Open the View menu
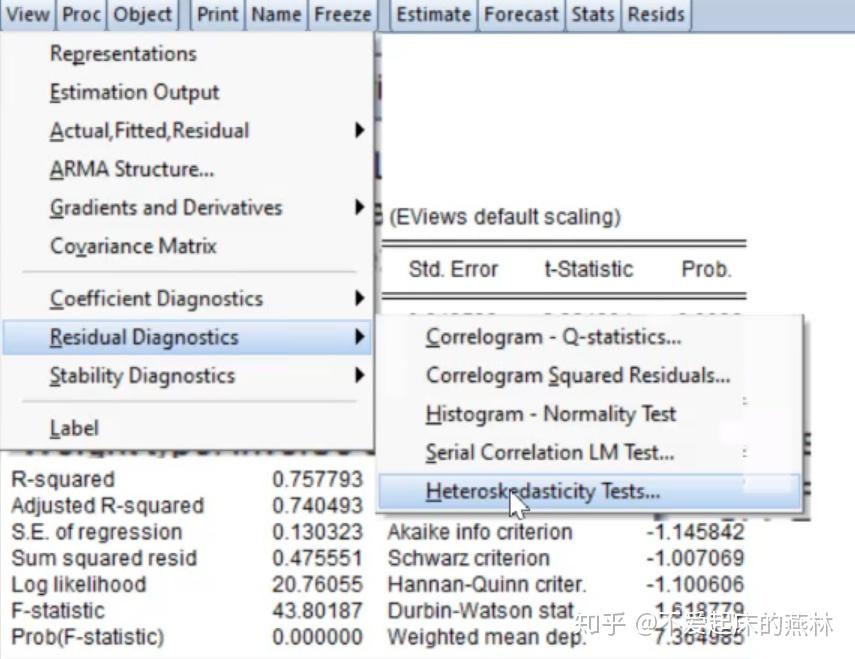Screen dimensions: 855x659 click(26, 14)
